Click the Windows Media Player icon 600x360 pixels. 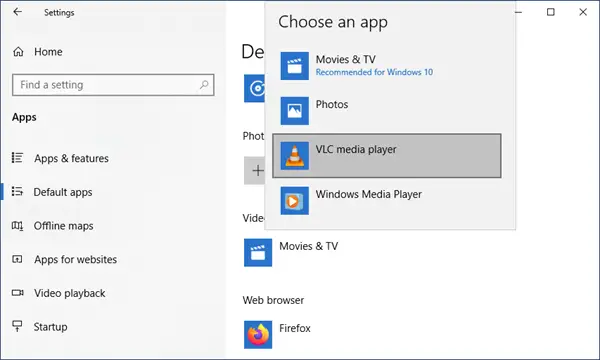[295, 201]
